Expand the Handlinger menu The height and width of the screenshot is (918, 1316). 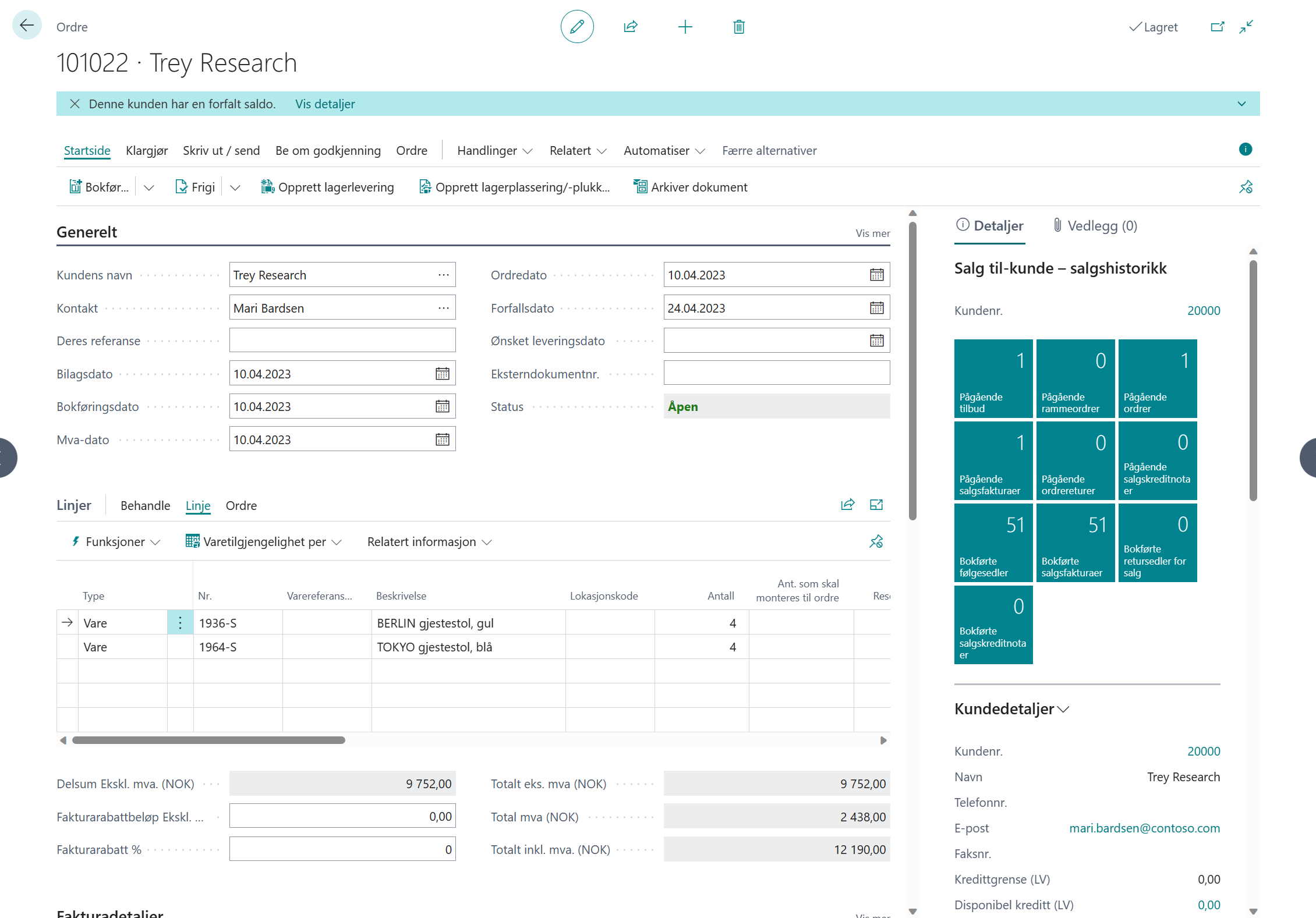495,150
